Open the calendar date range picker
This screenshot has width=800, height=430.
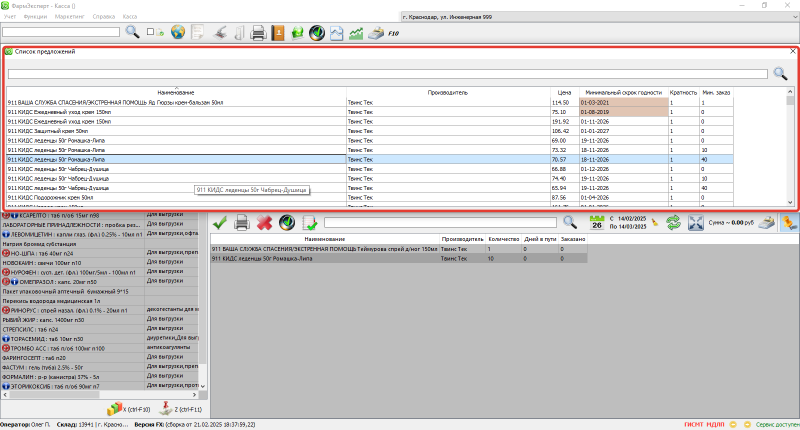[596, 222]
